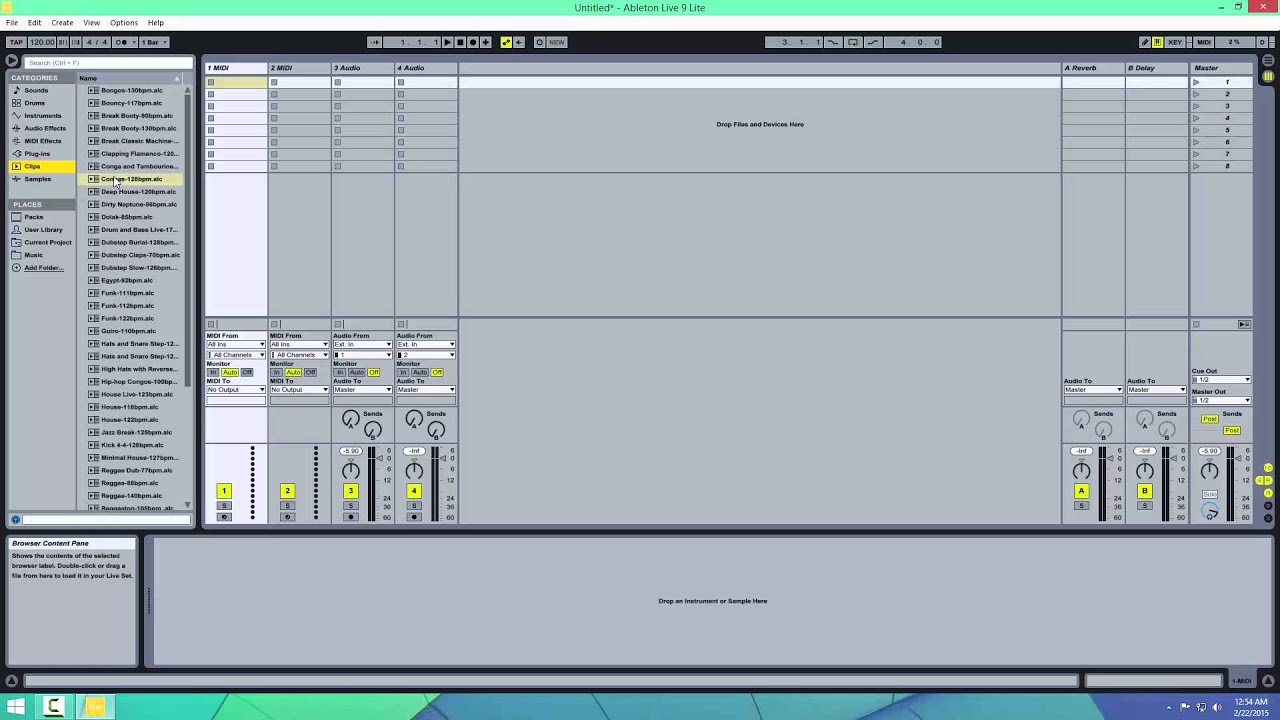This screenshot has width=1280, height=720.
Task: Open track 1 MIDI From All Ins dropdown
Action: tap(236, 345)
